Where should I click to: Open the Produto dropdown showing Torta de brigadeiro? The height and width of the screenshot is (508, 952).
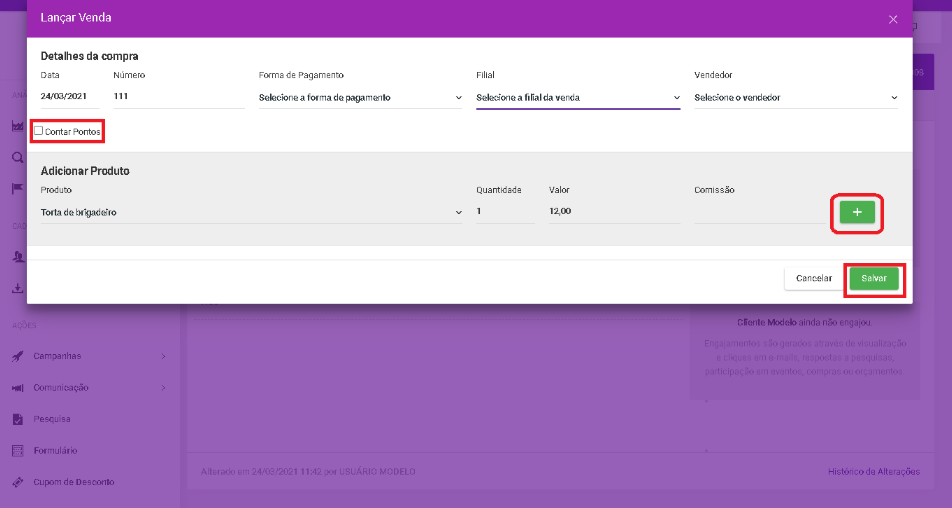click(x=251, y=212)
